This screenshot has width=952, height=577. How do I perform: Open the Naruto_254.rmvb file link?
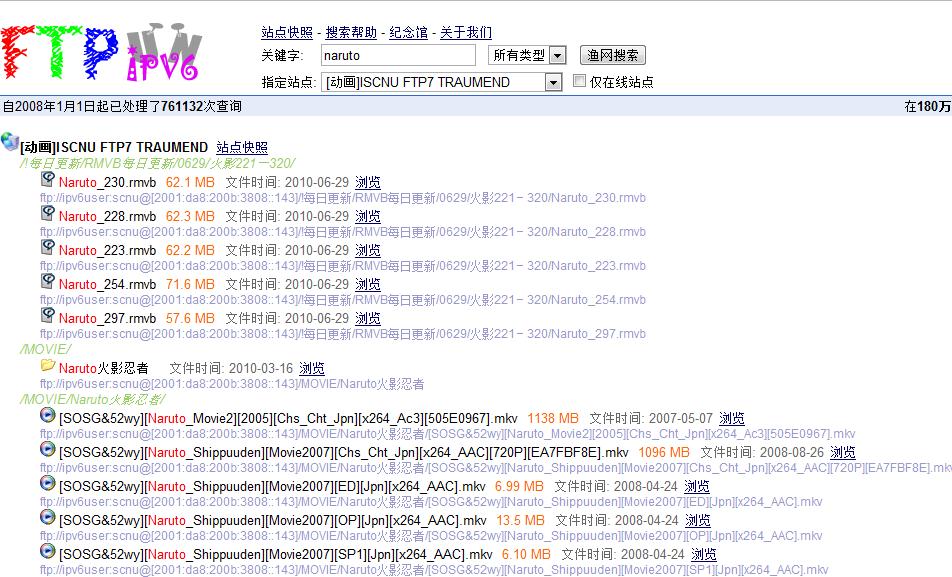point(107,284)
